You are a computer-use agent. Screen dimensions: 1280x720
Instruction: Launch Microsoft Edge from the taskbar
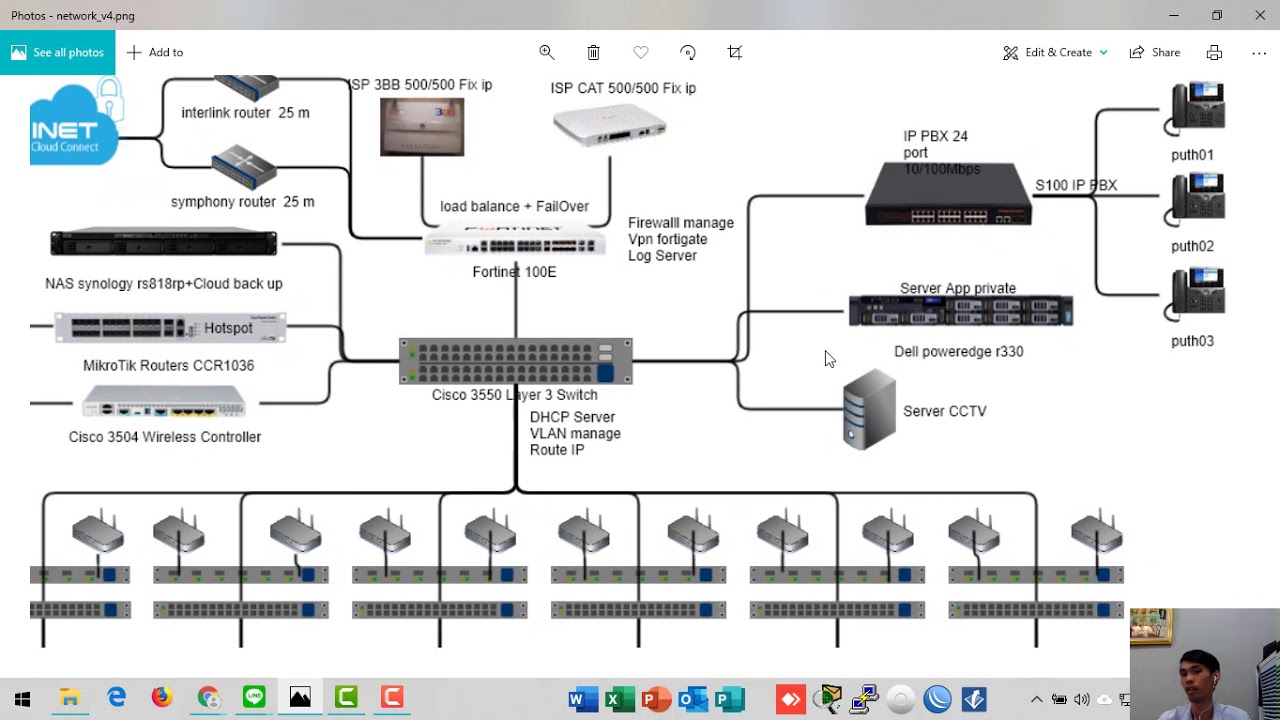click(117, 698)
